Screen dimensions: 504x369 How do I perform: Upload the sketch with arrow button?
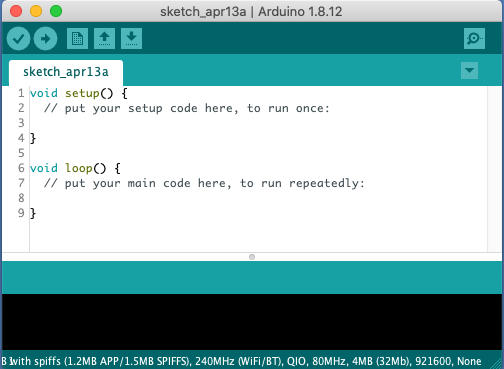45,39
